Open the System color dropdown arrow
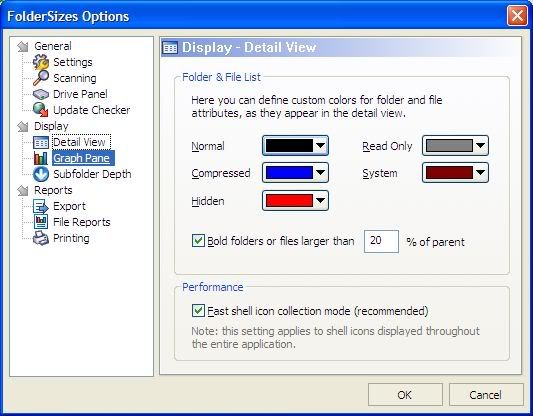Screen dimensions: 533x416 [x=480, y=173]
